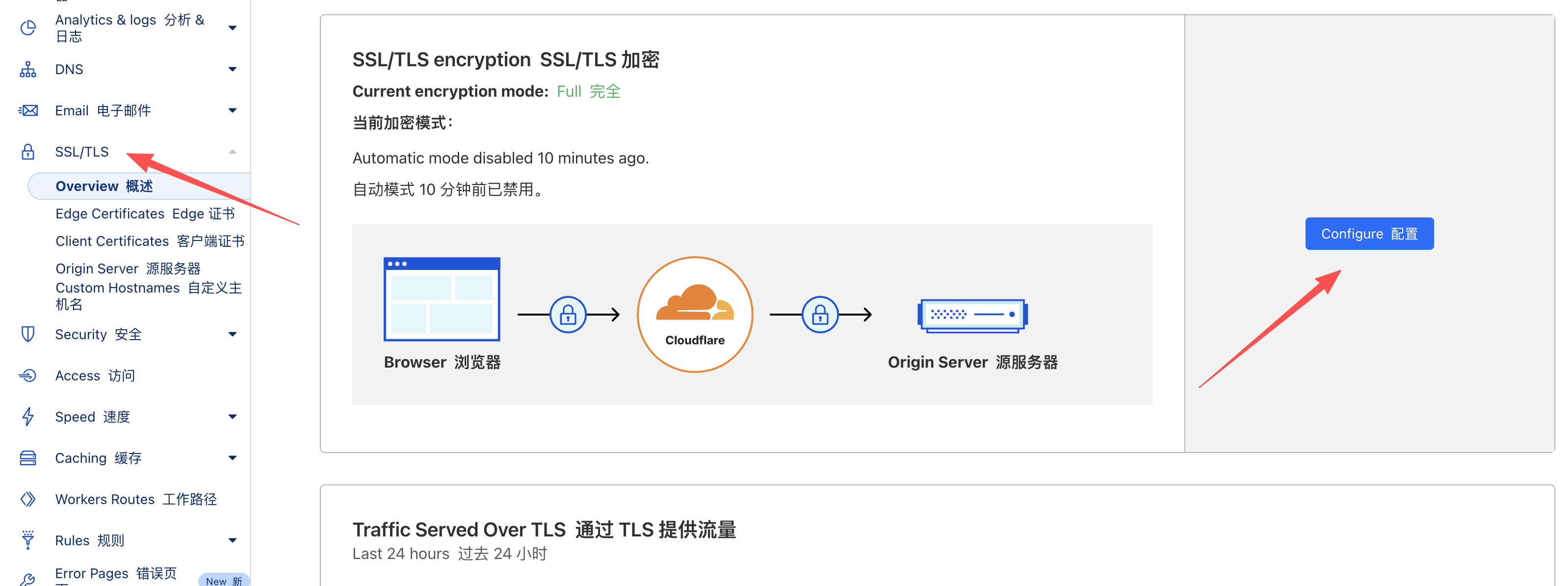Click the Workers Routes diamond icon

pos(28,499)
